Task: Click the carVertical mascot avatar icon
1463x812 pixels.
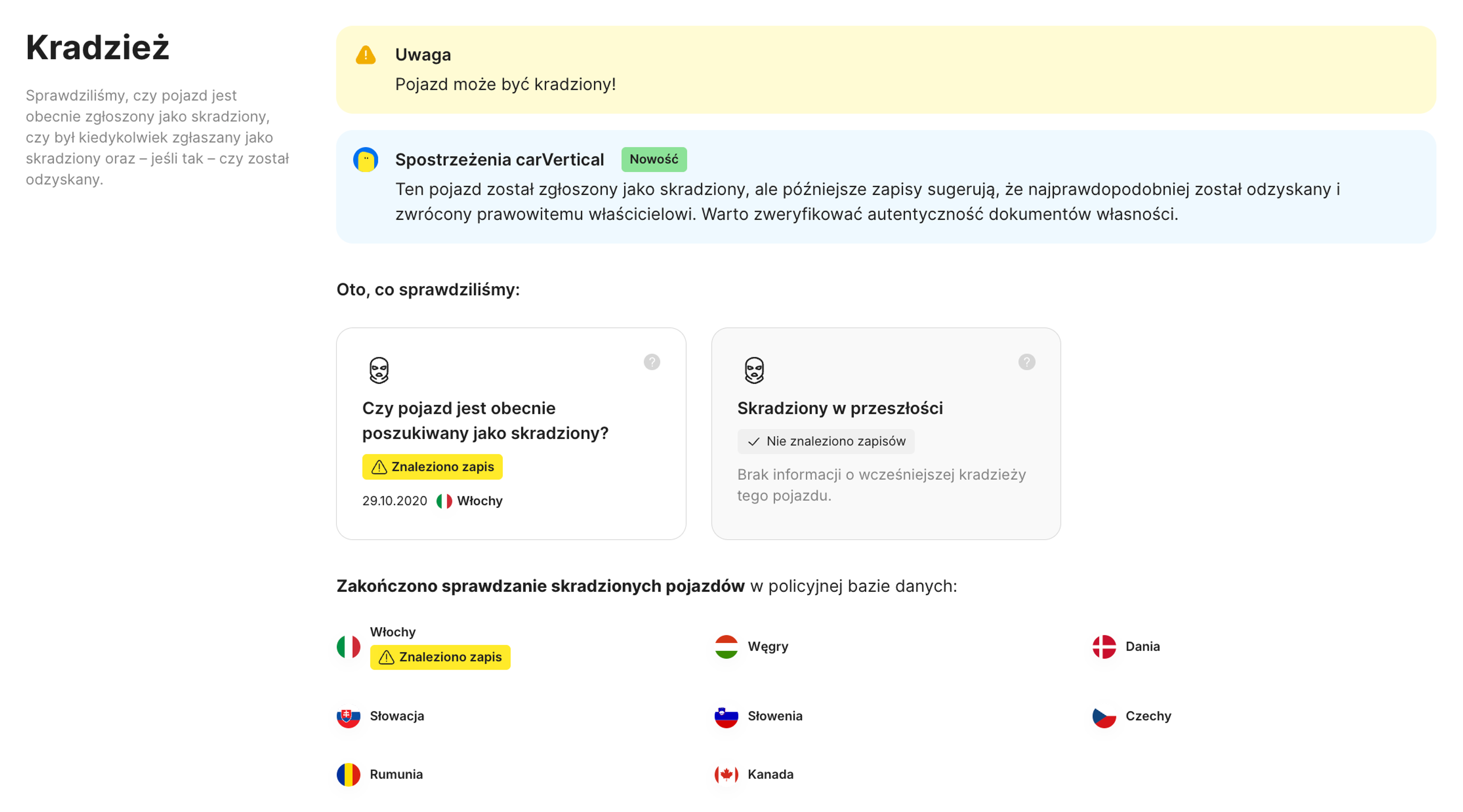Action: point(366,160)
